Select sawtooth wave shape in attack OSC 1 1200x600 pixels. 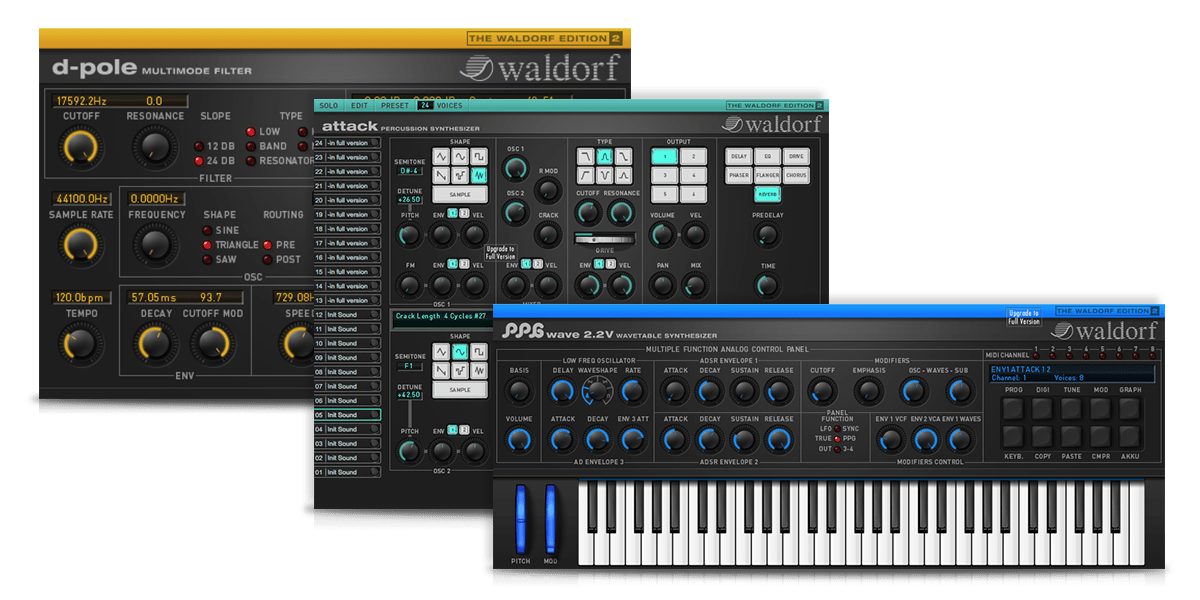tap(441, 175)
